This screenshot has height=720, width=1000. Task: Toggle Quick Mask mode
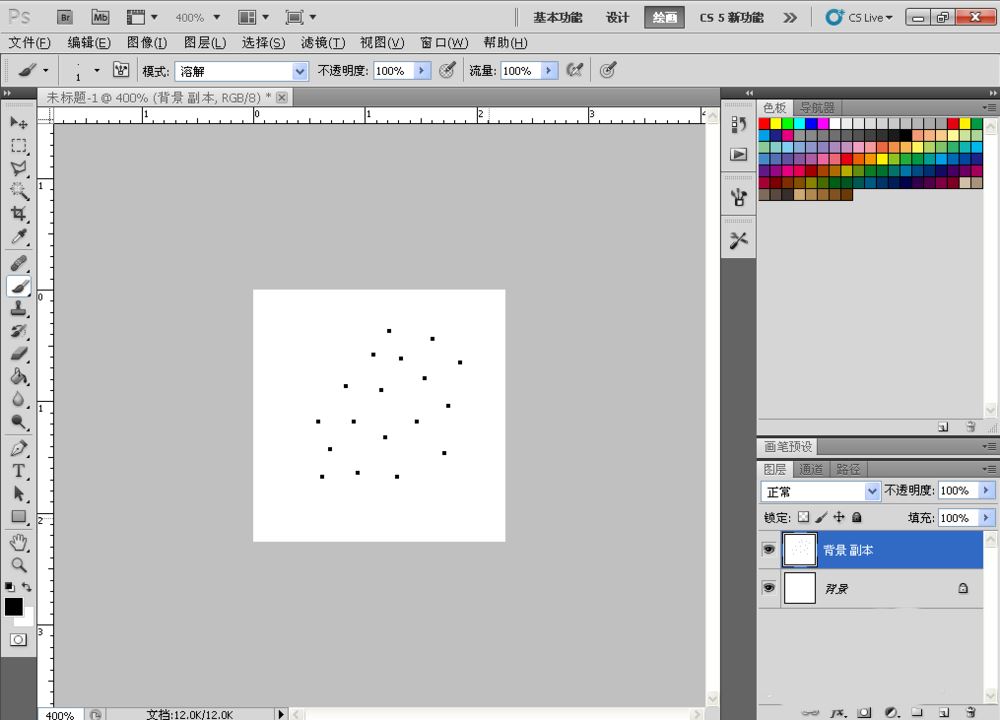pyautogui.click(x=18, y=640)
